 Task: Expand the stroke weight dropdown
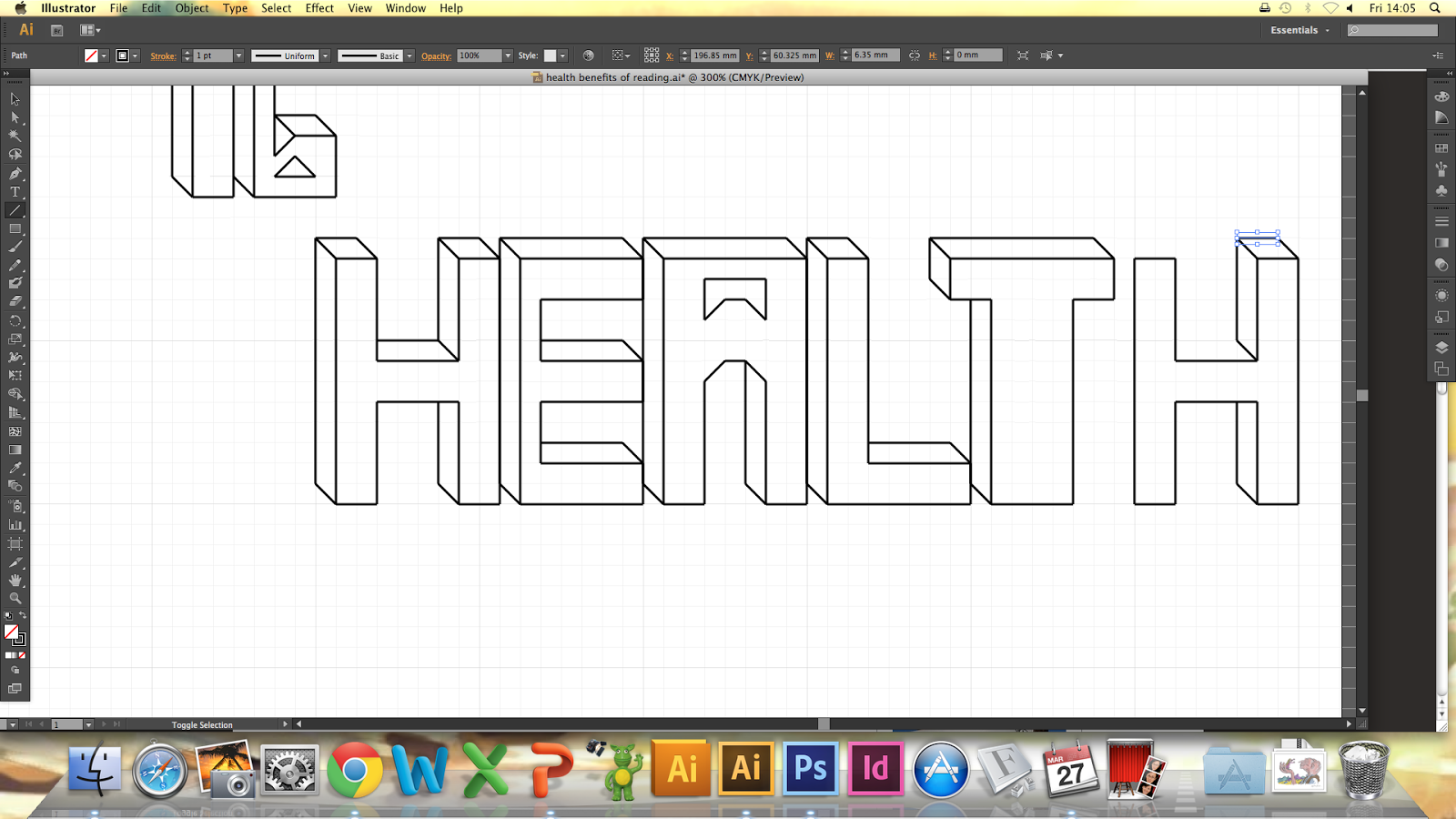[238, 56]
